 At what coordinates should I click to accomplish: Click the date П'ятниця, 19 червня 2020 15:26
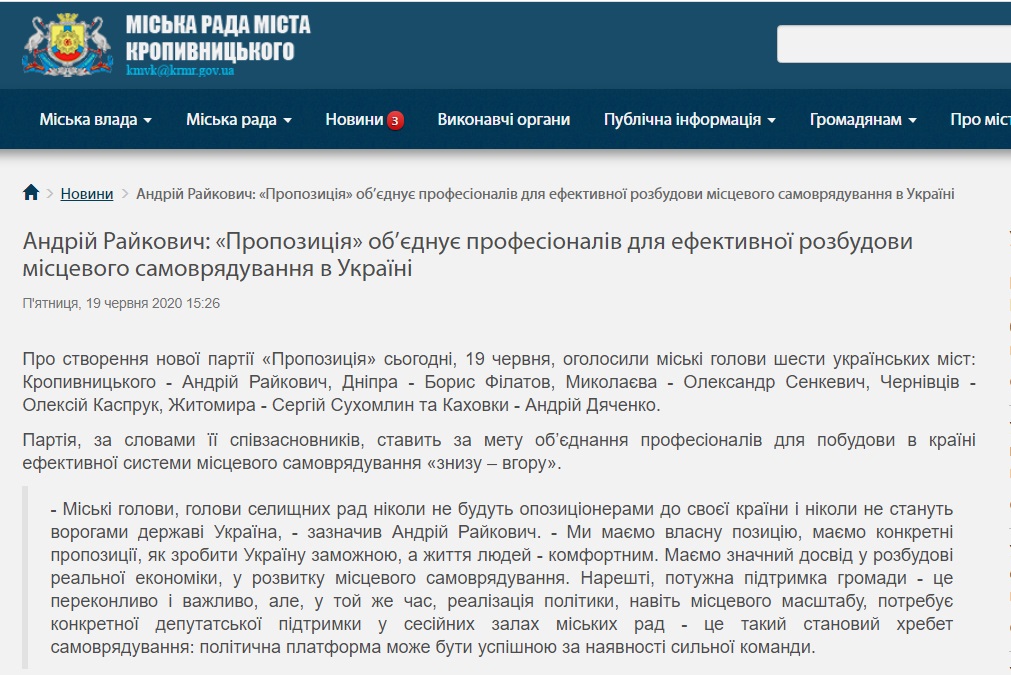(x=121, y=303)
